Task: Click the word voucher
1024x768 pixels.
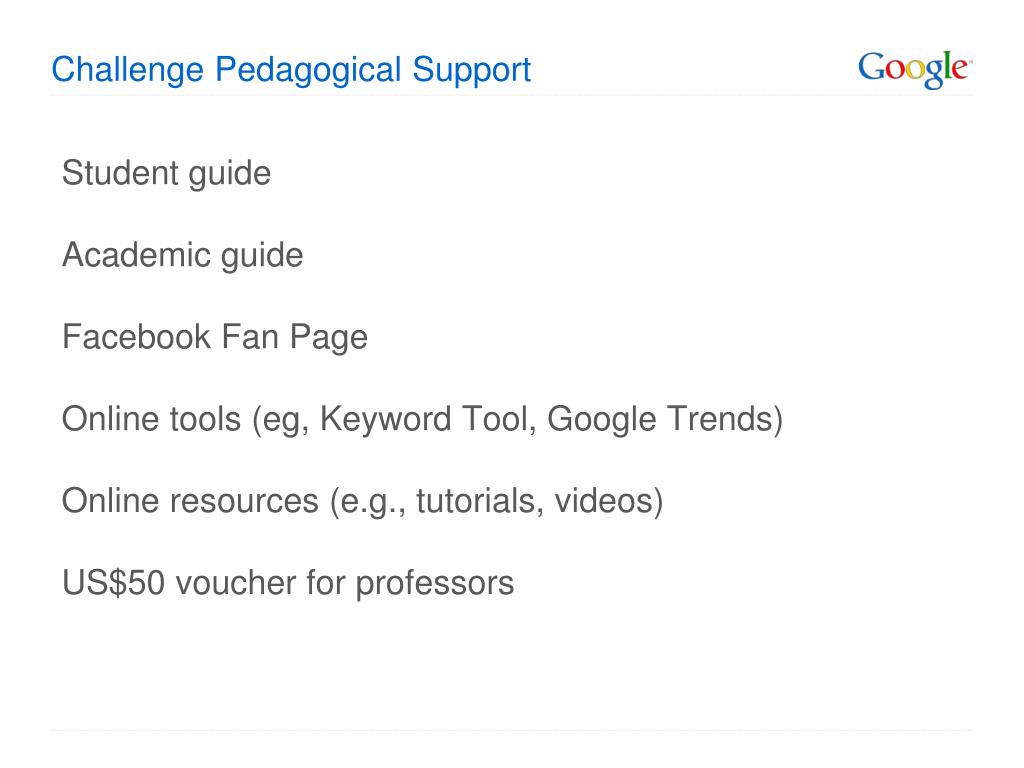Action: [236, 583]
